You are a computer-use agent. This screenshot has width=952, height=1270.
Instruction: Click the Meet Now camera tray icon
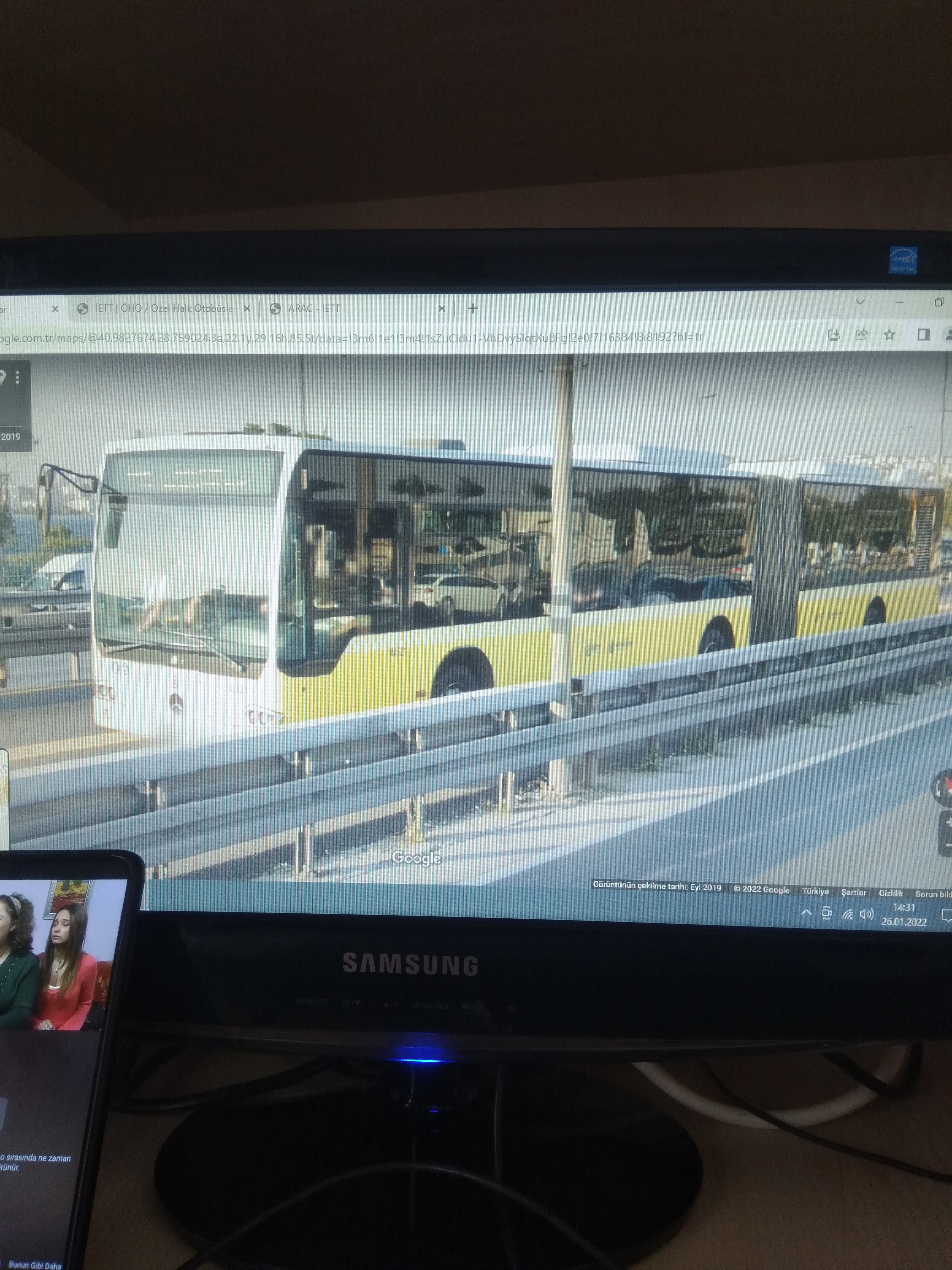click(x=826, y=913)
